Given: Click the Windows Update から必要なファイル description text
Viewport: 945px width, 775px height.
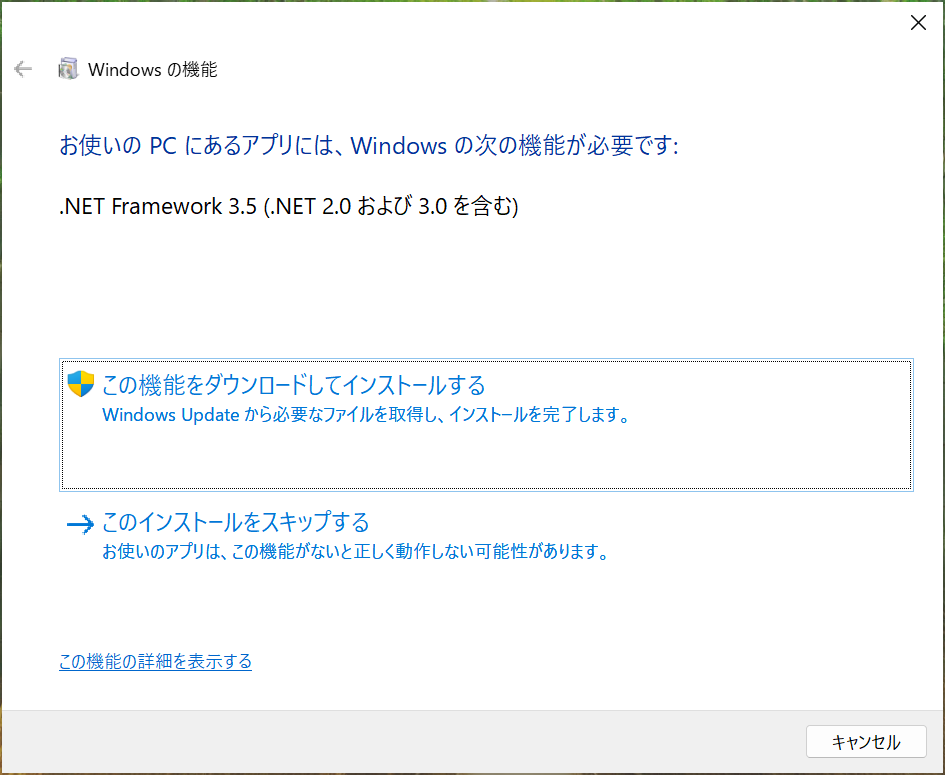Looking at the screenshot, I should [x=366, y=415].
